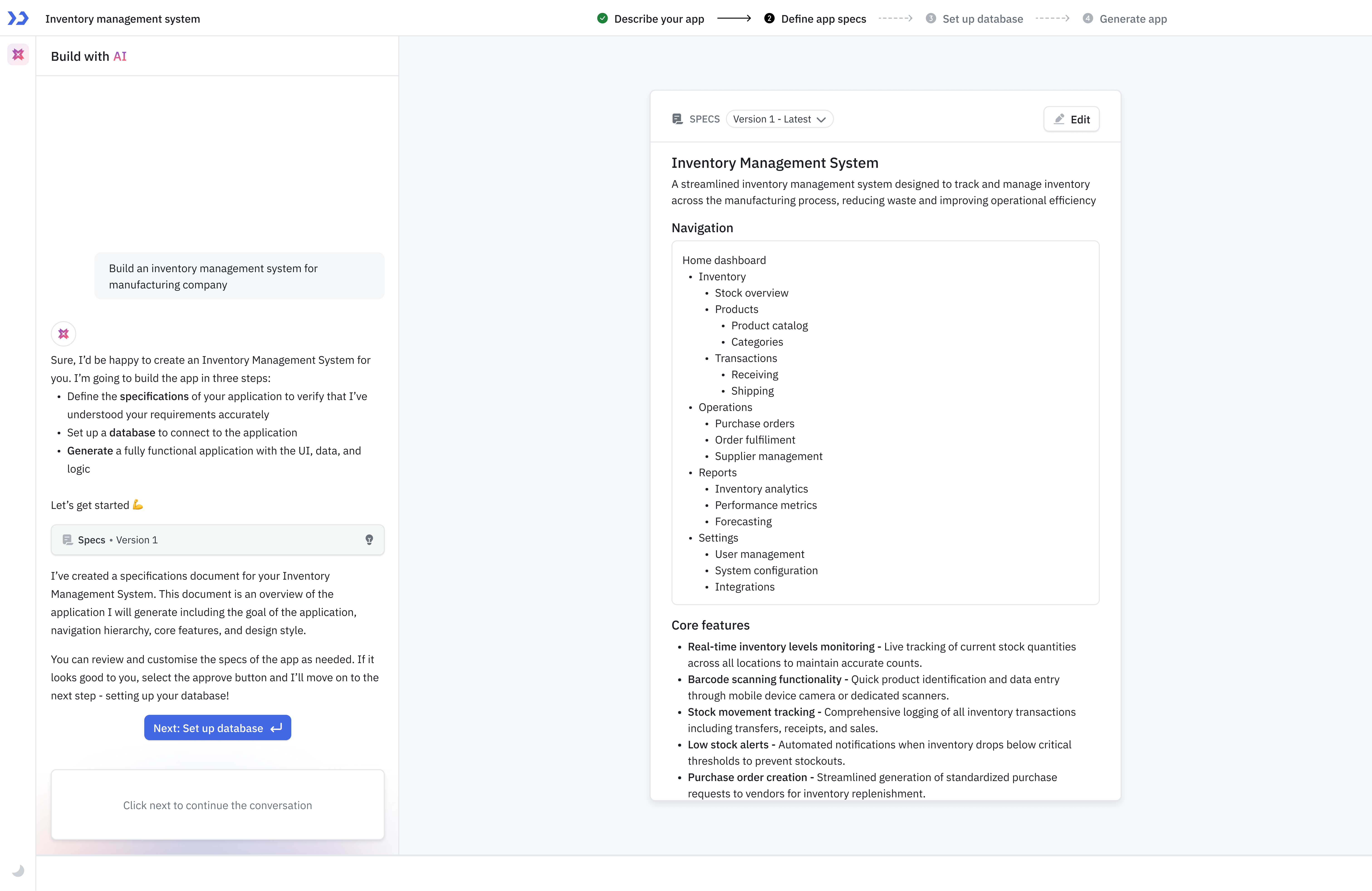Click the pencil icon on Edit button
The width and height of the screenshot is (1372, 891).
tap(1059, 119)
